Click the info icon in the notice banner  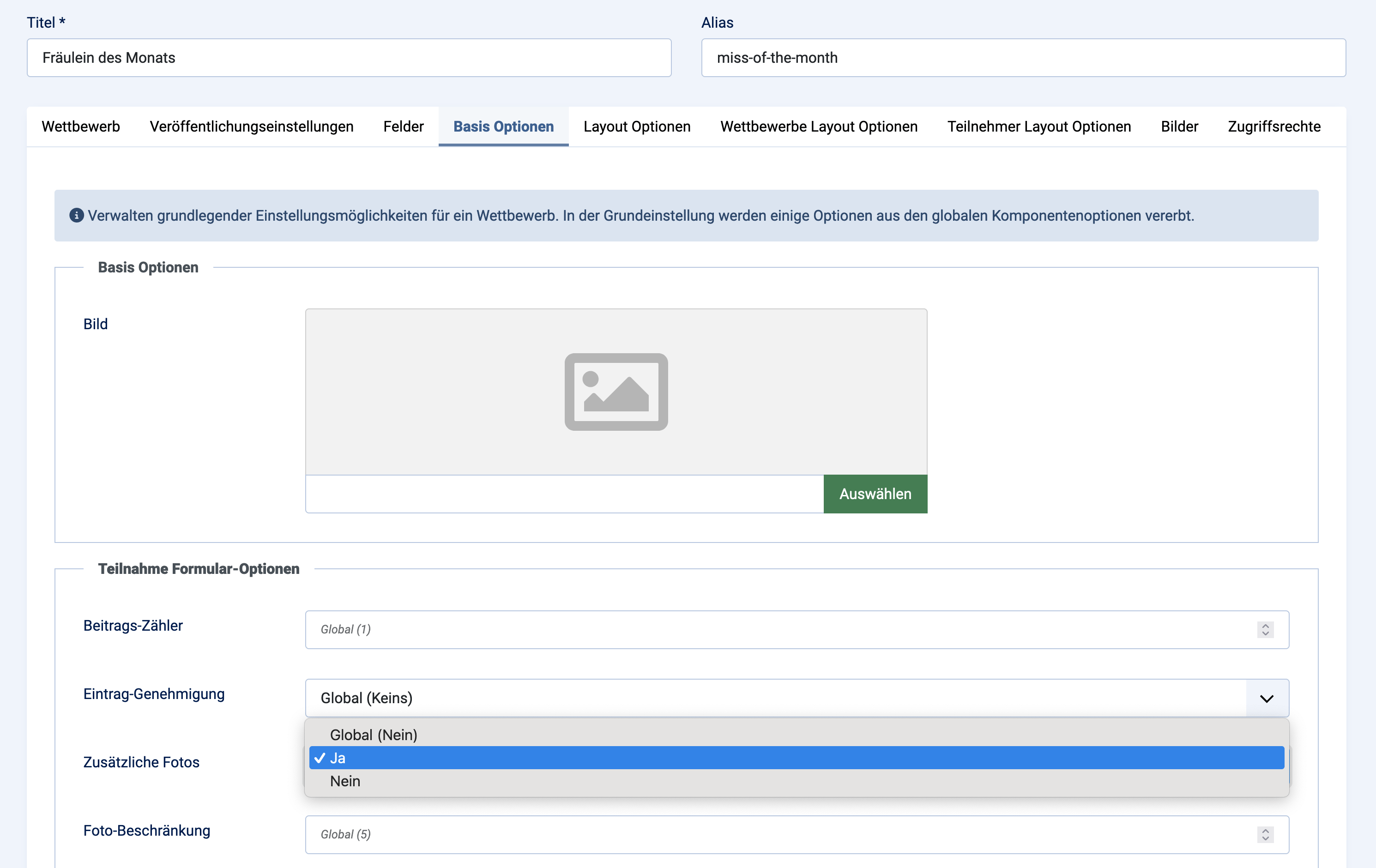click(77, 216)
